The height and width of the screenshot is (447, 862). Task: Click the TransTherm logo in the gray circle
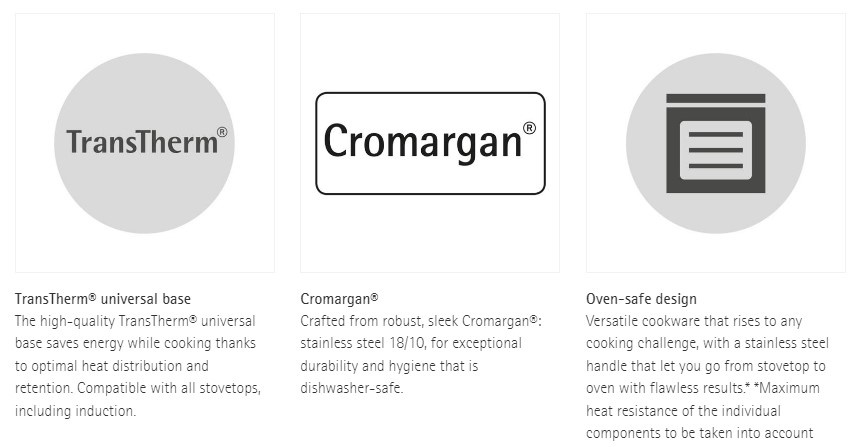pyautogui.click(x=145, y=142)
